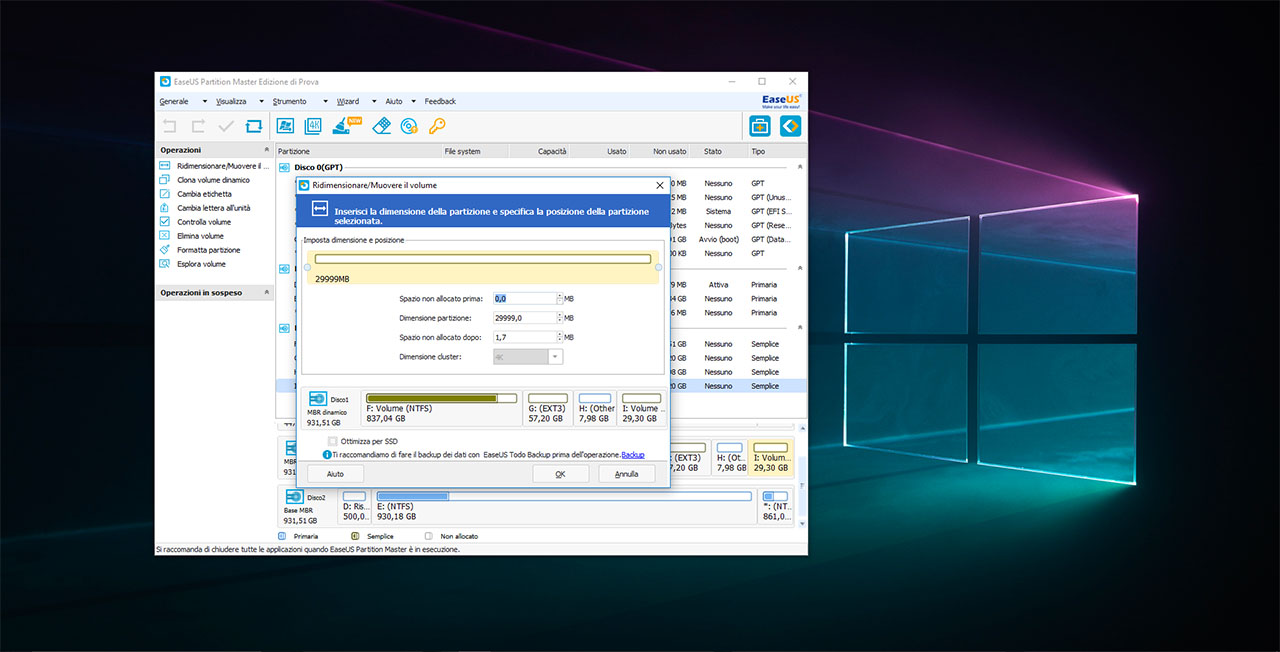Open the Strumento menu
The width and height of the screenshot is (1280, 652).
[x=290, y=102]
